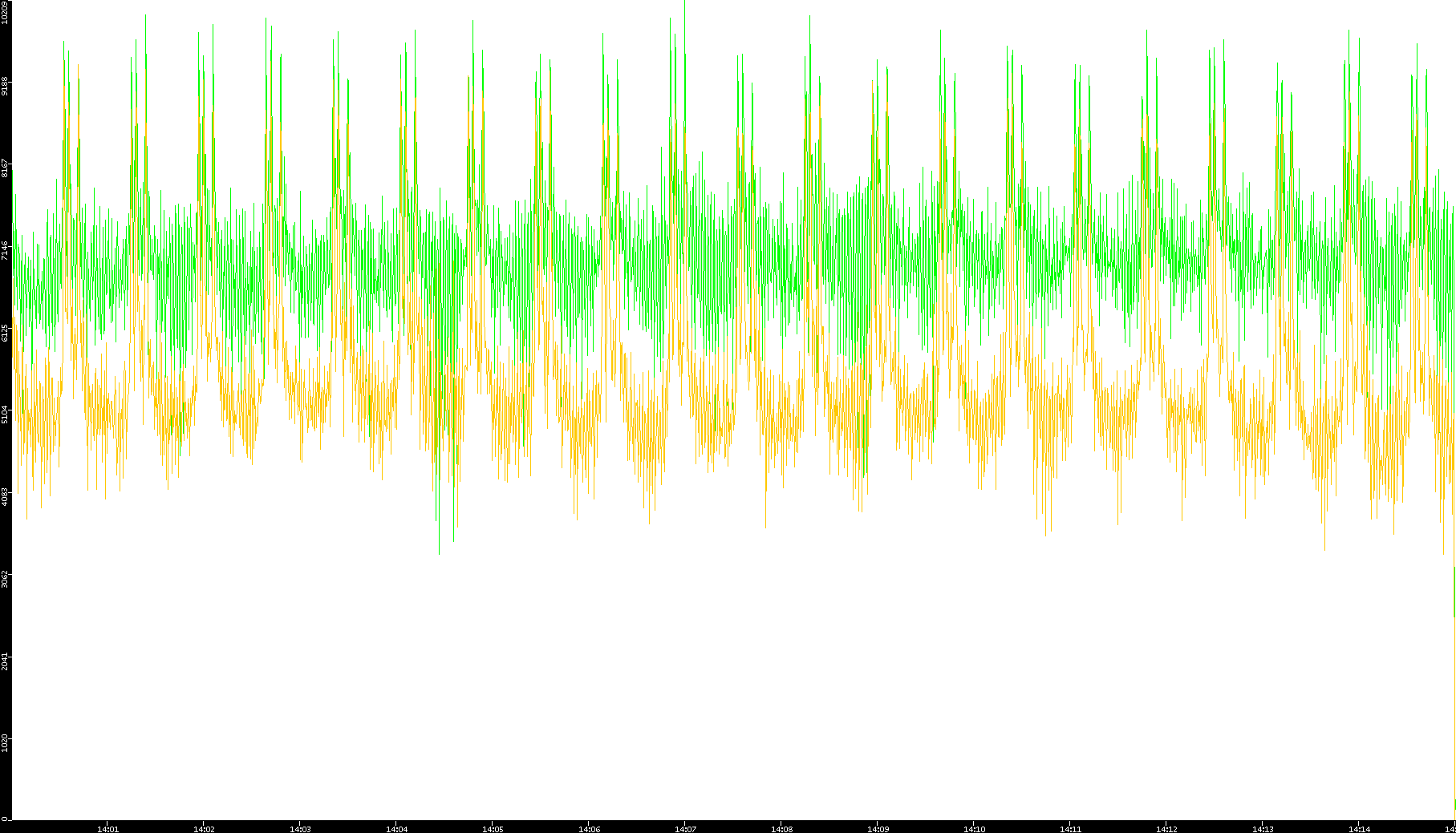Click the 14:13 time axis label
Image resolution: width=1456 pixels, height=833 pixels.
(x=1263, y=829)
